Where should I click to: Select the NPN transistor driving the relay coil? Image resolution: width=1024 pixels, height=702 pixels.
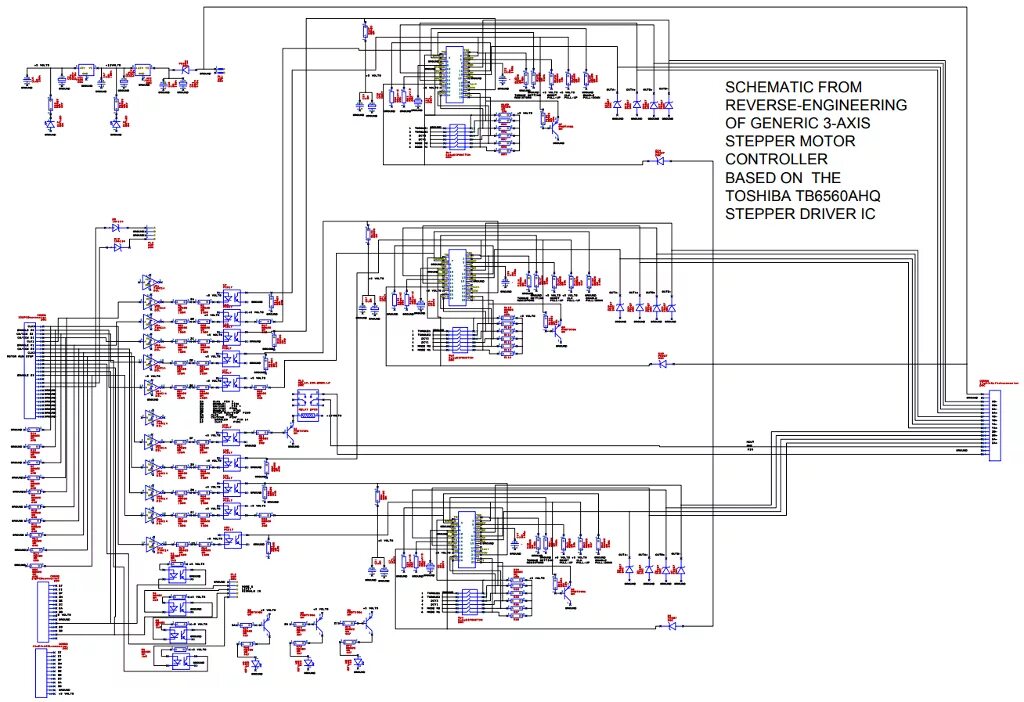(289, 432)
